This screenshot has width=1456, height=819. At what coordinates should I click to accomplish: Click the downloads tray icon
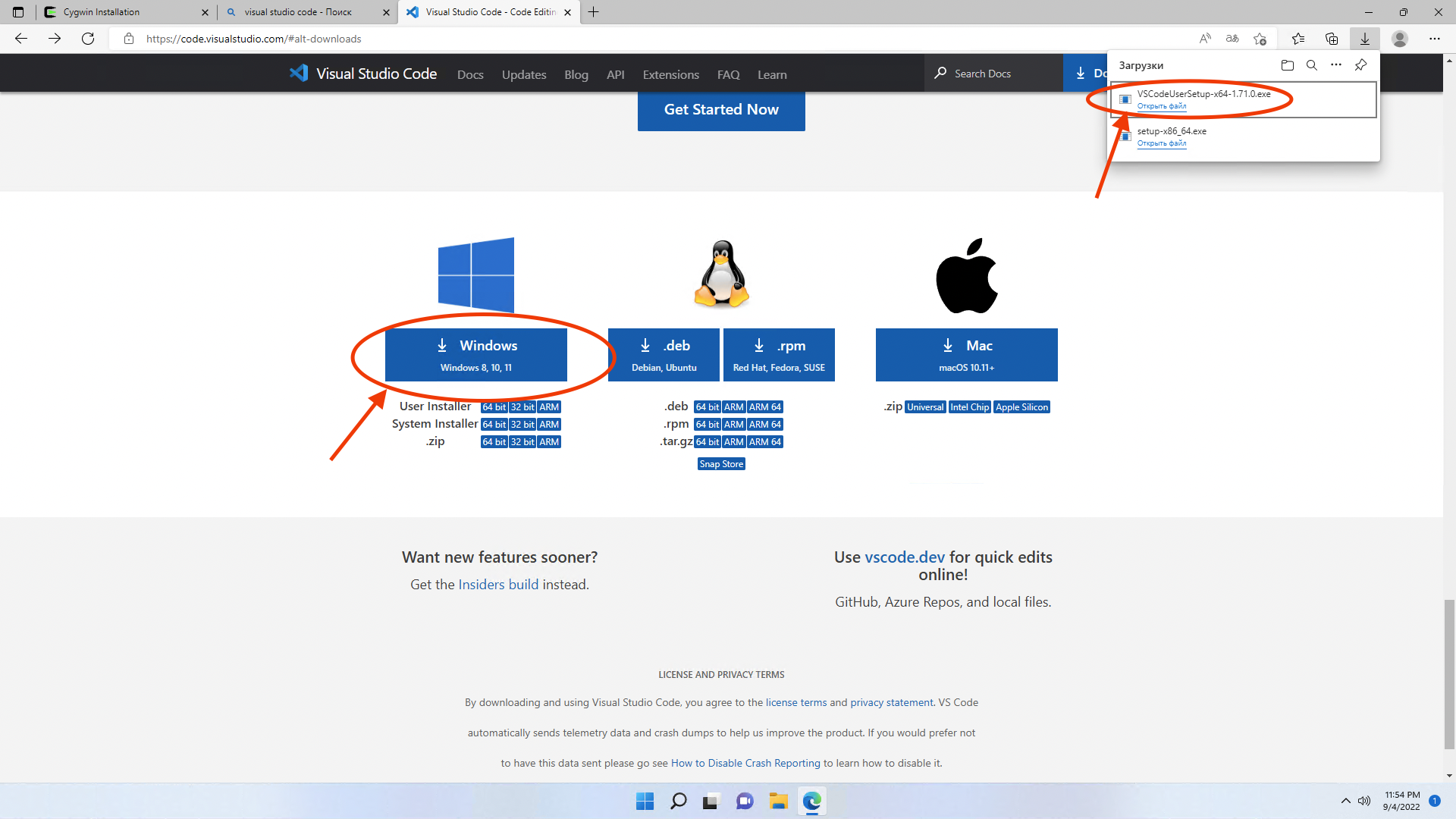point(1364,38)
